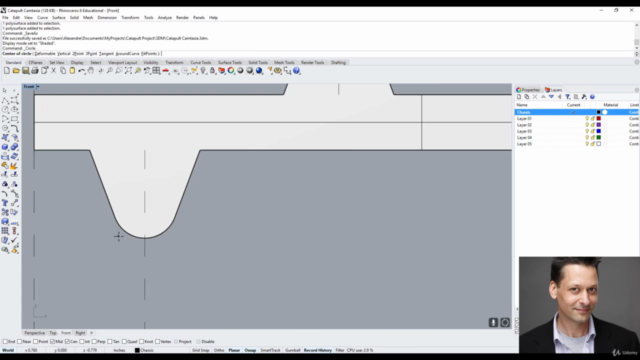Switch to the Right viewport tab

[x=80, y=333]
